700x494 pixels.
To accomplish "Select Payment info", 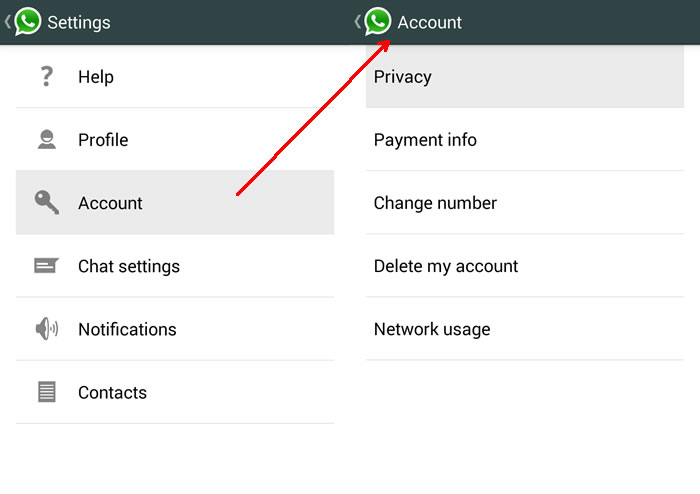I will click(425, 140).
